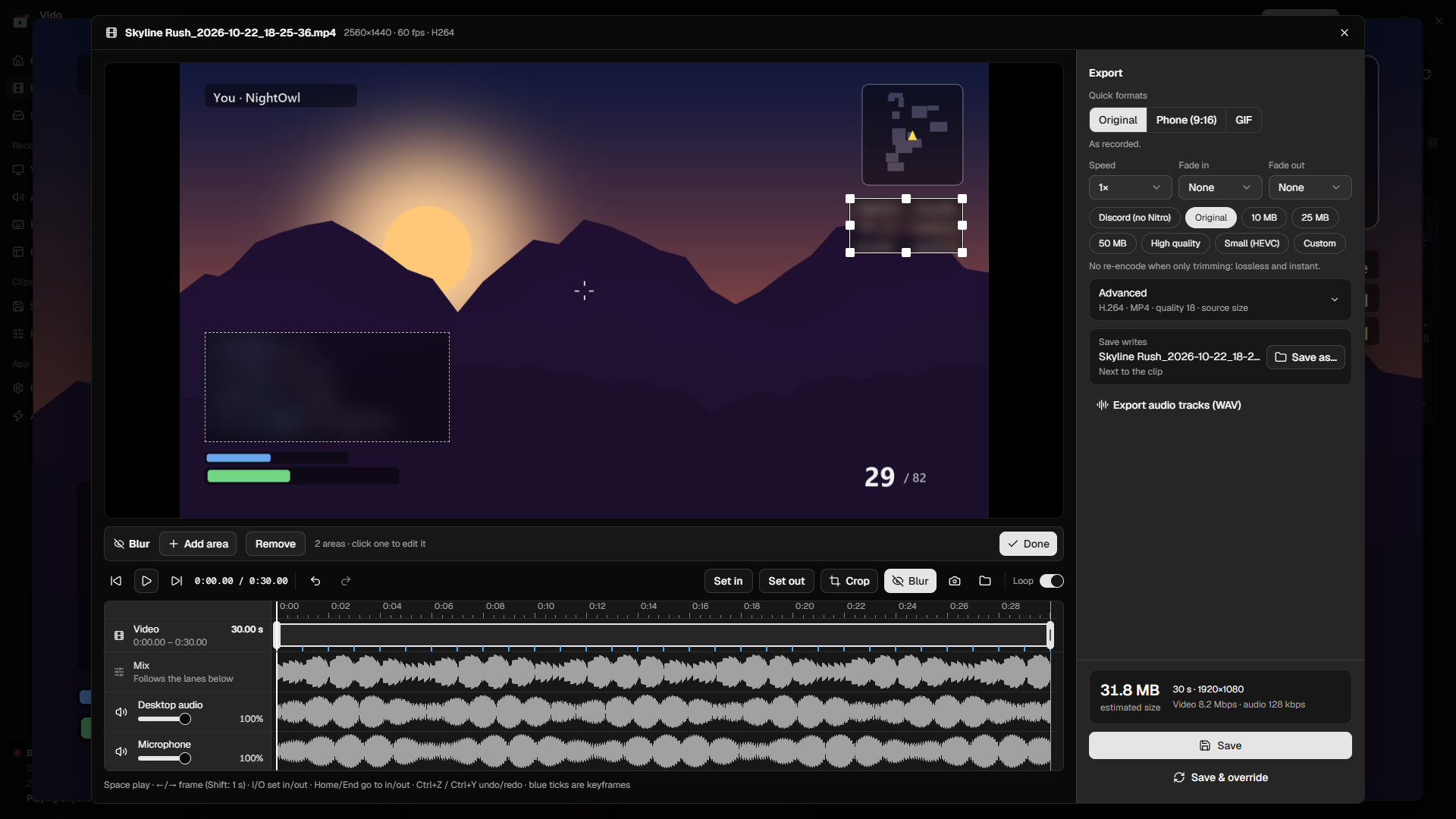Jump to clip start with skip-back icon
The width and height of the screenshot is (1456, 819).
pyautogui.click(x=116, y=581)
